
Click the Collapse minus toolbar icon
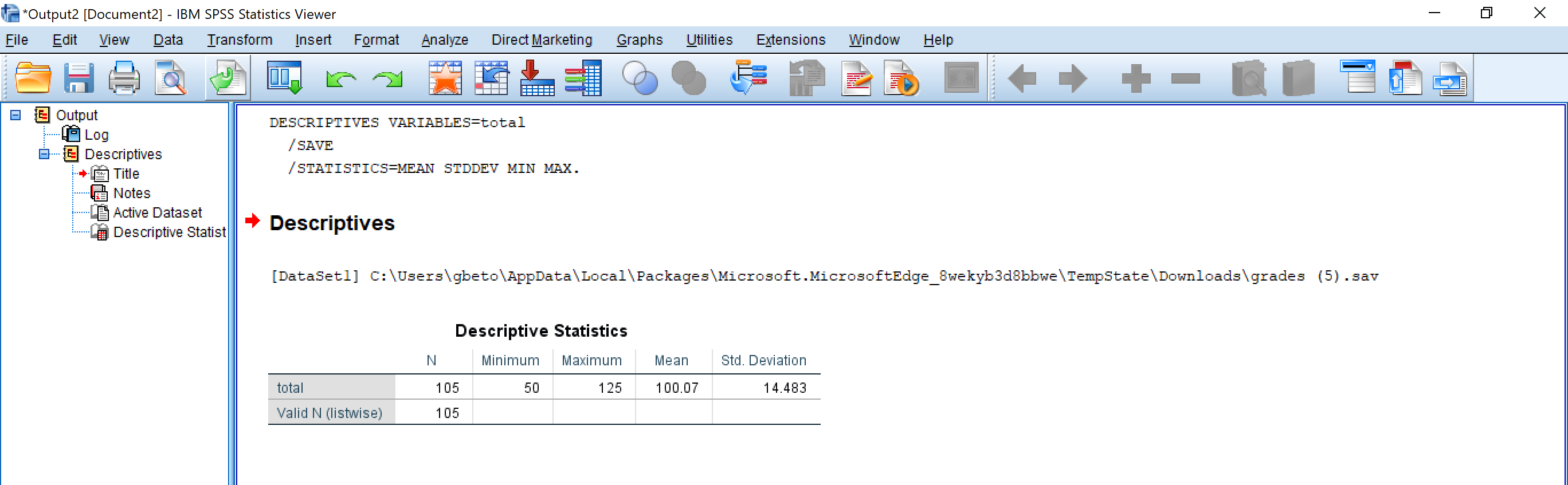(x=1185, y=78)
